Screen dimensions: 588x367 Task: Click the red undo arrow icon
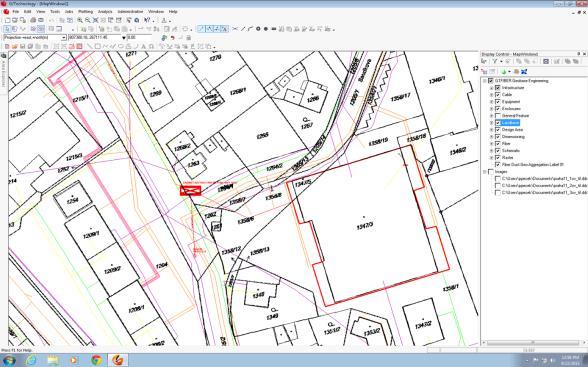(x=172, y=38)
